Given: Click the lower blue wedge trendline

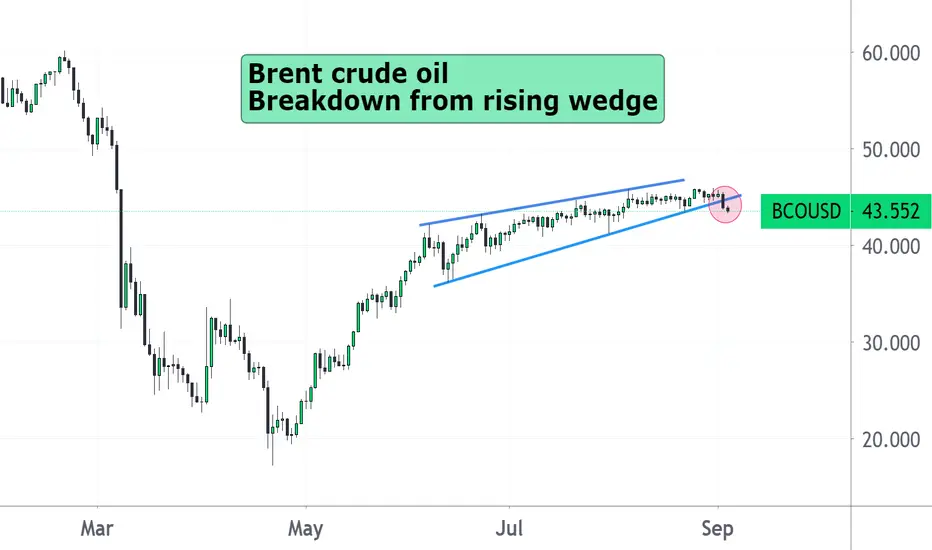Looking at the screenshot, I should pos(587,241).
